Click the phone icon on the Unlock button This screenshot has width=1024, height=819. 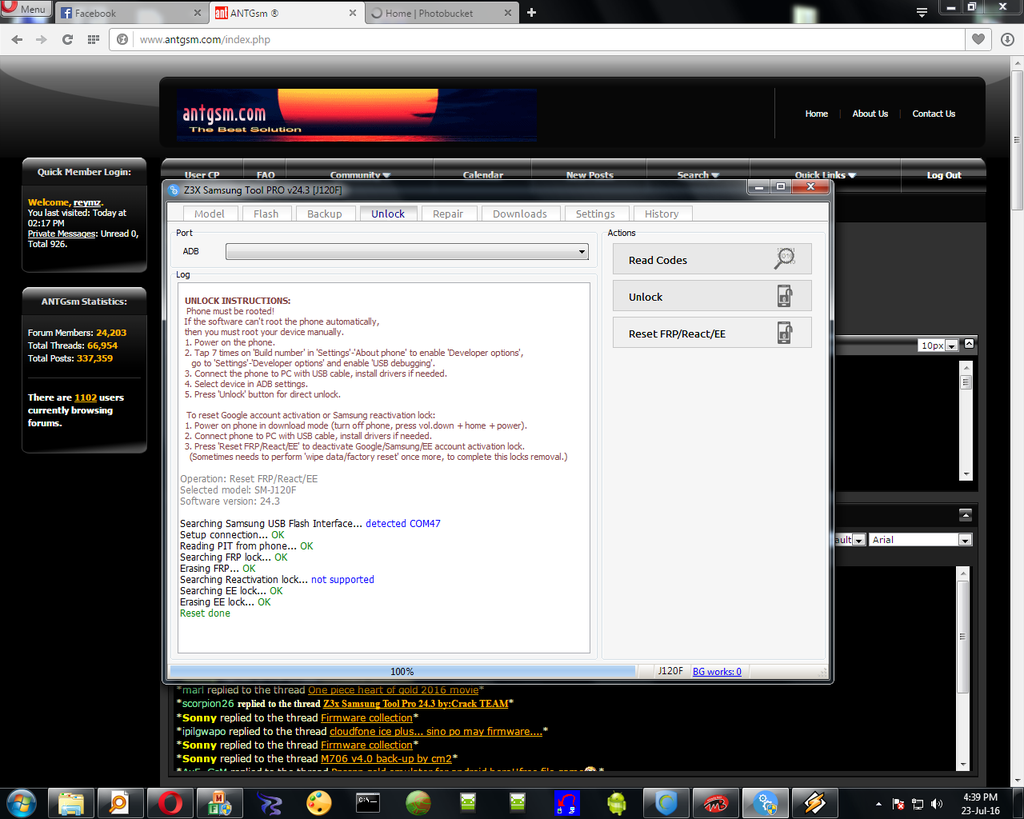pos(784,297)
